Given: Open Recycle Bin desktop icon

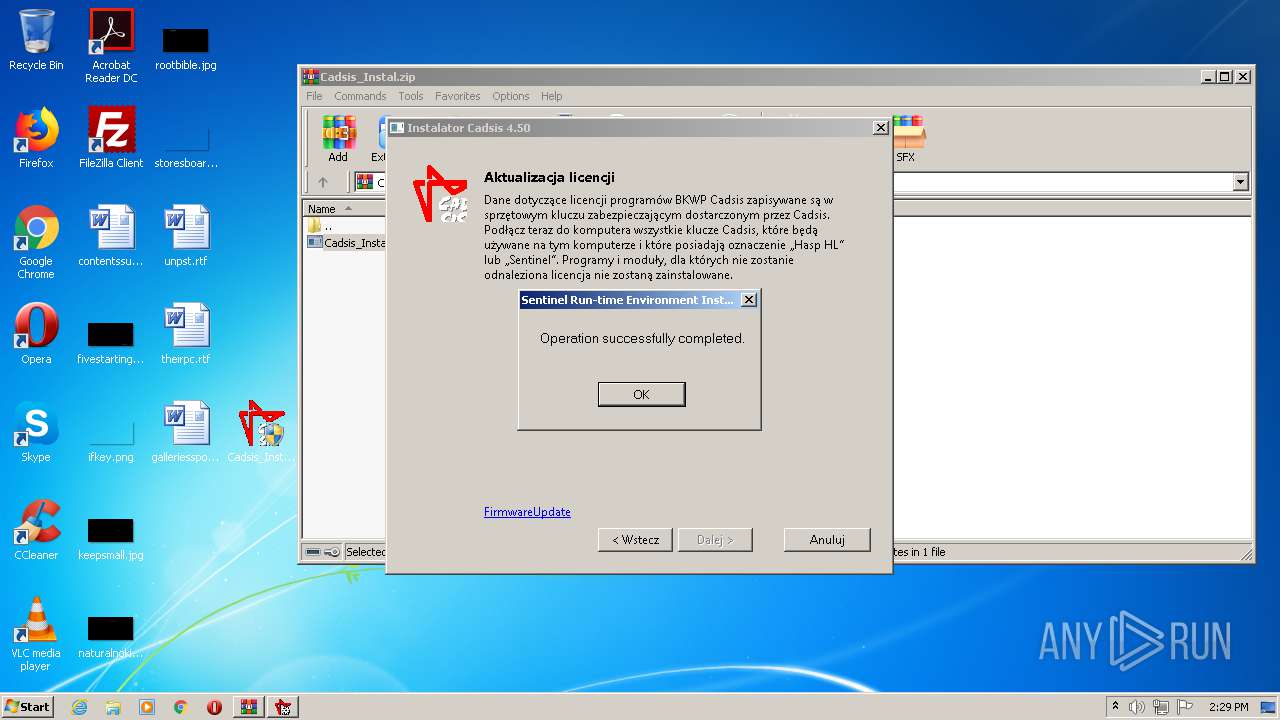Looking at the screenshot, I should (36, 41).
